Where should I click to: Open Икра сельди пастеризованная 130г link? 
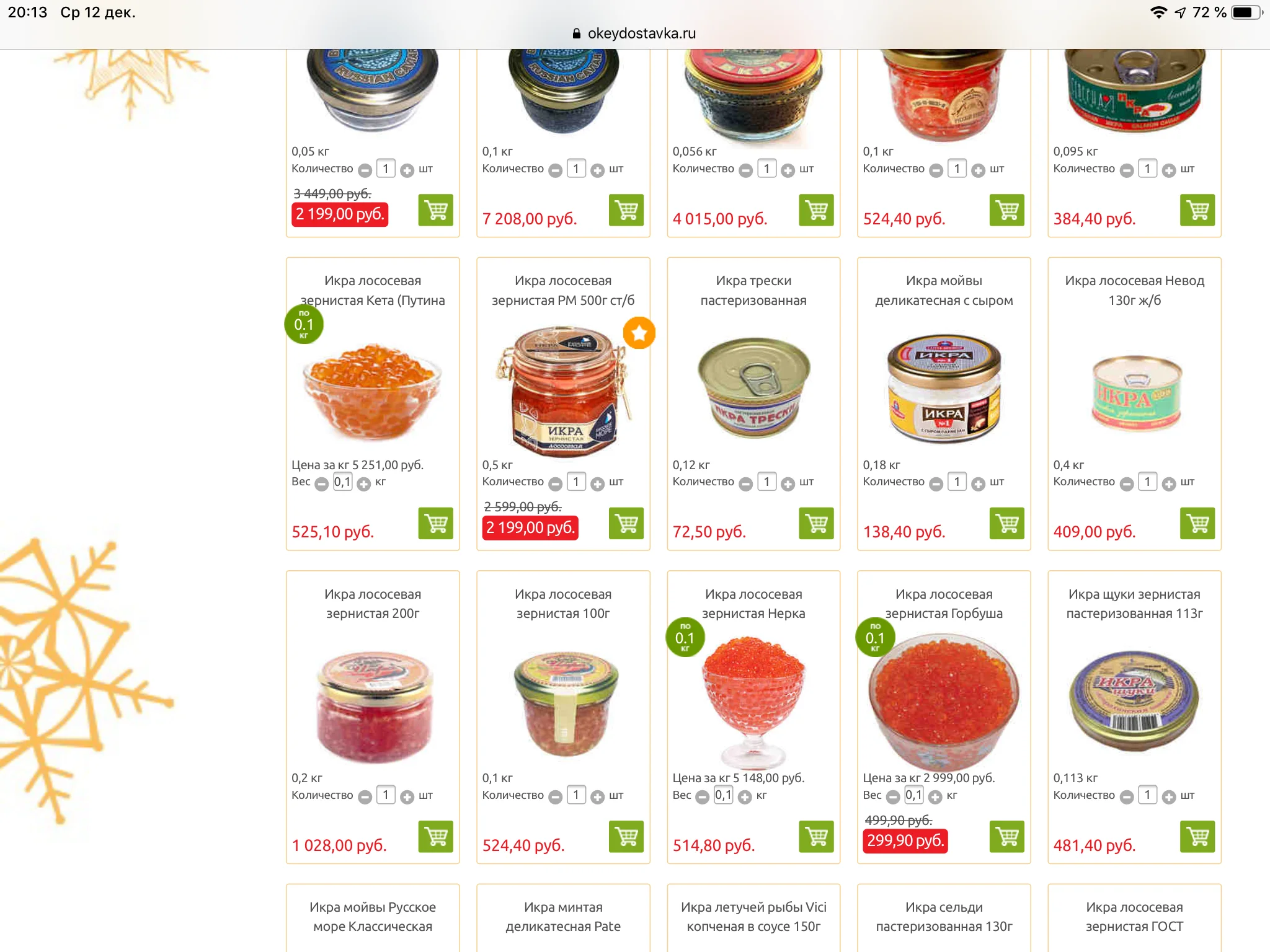click(x=944, y=917)
